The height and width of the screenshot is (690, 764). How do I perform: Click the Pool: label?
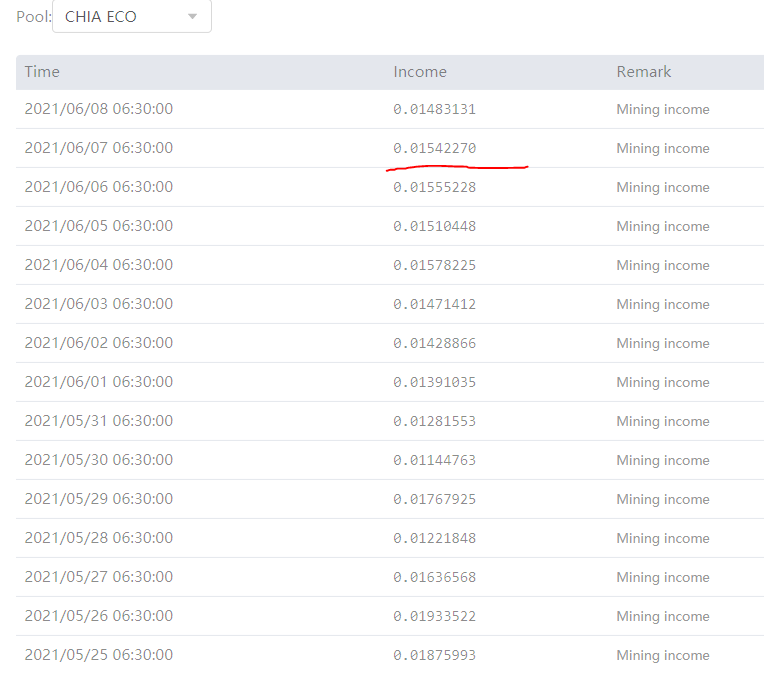pos(34,17)
